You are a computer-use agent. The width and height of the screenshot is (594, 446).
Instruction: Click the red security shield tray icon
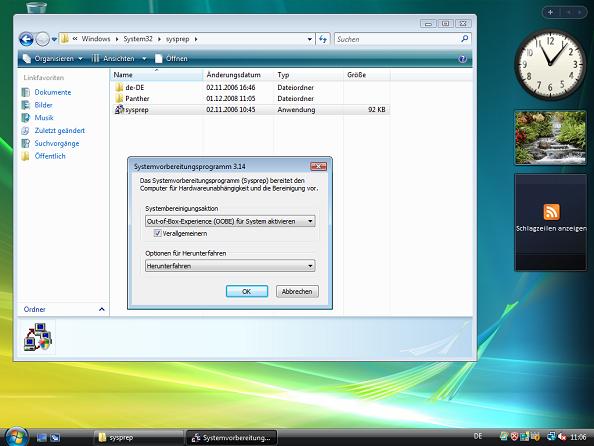514,437
